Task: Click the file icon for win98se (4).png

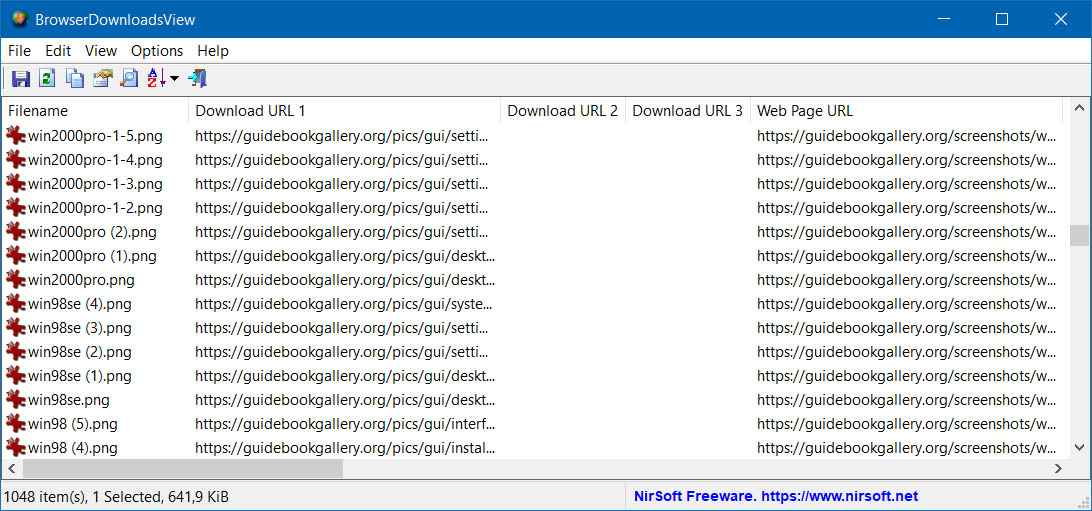Action: tap(16, 304)
